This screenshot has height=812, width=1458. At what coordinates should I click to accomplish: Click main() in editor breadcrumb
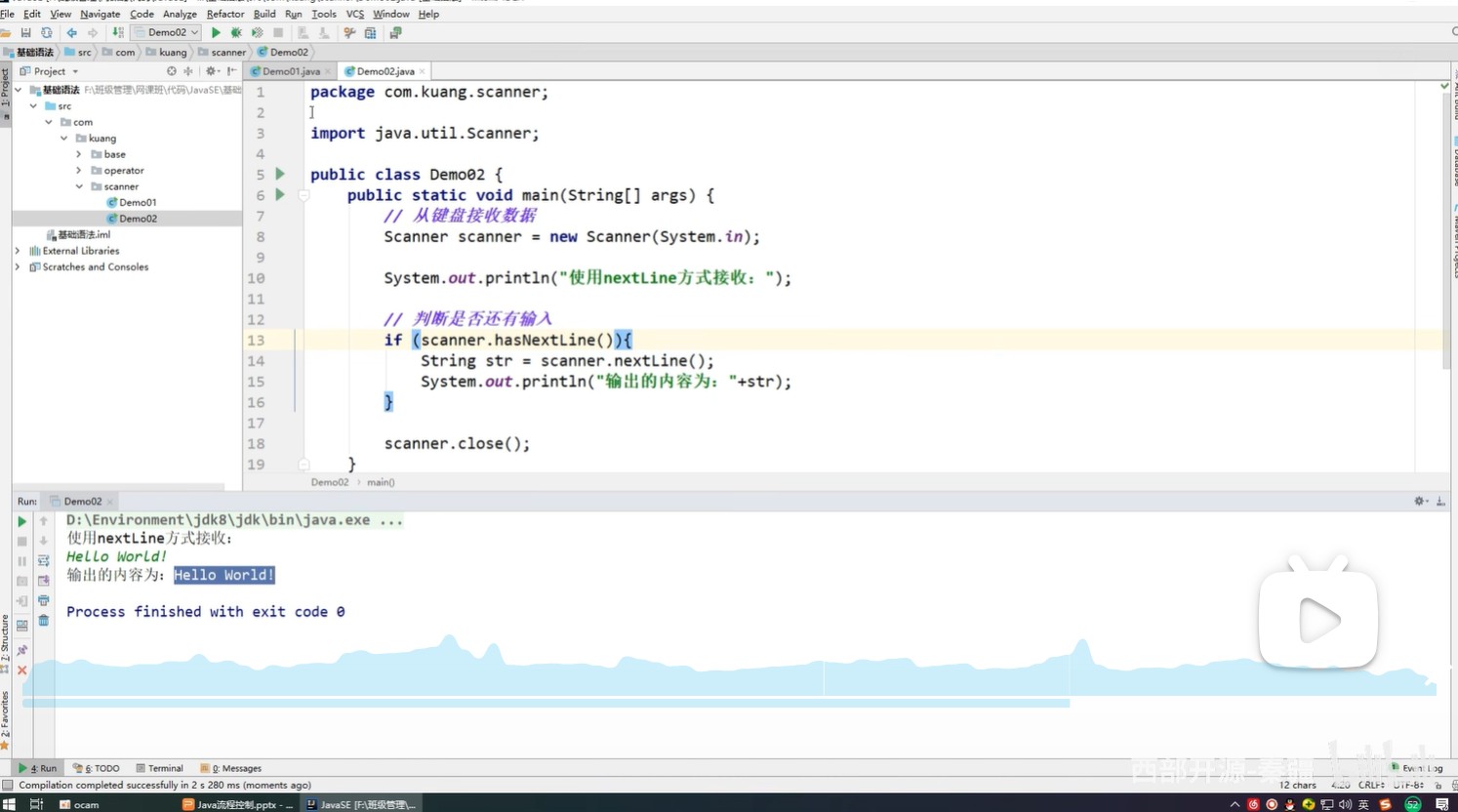[381, 482]
